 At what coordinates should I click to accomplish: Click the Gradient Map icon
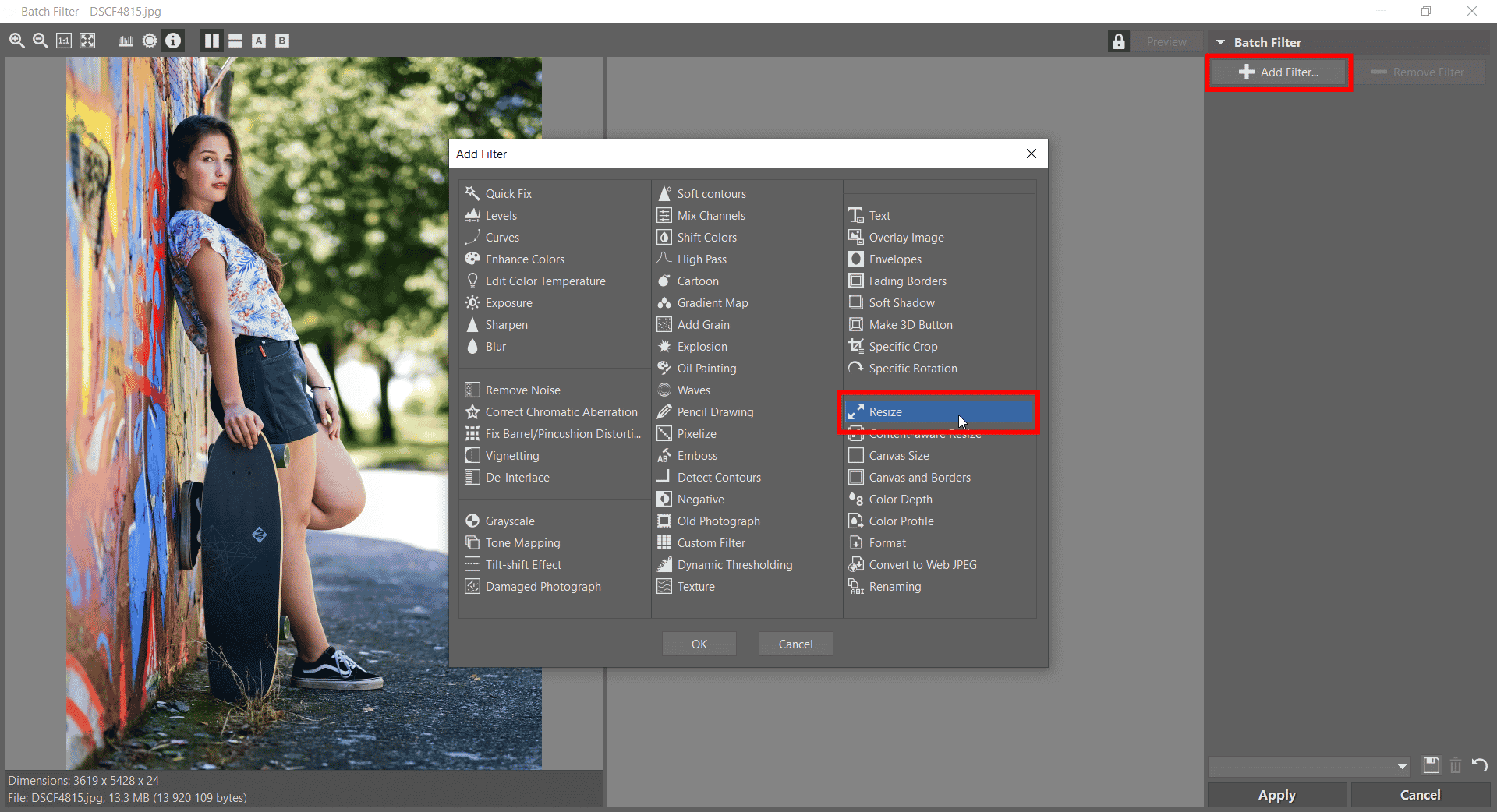(664, 302)
